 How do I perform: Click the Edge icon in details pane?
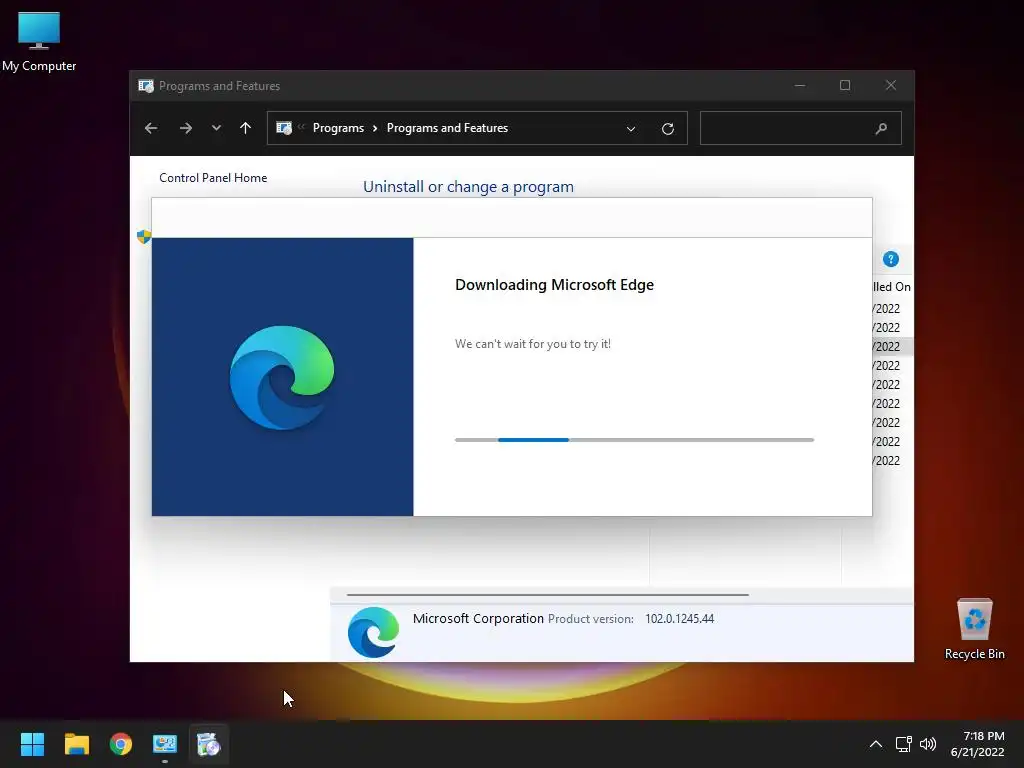[x=374, y=632]
